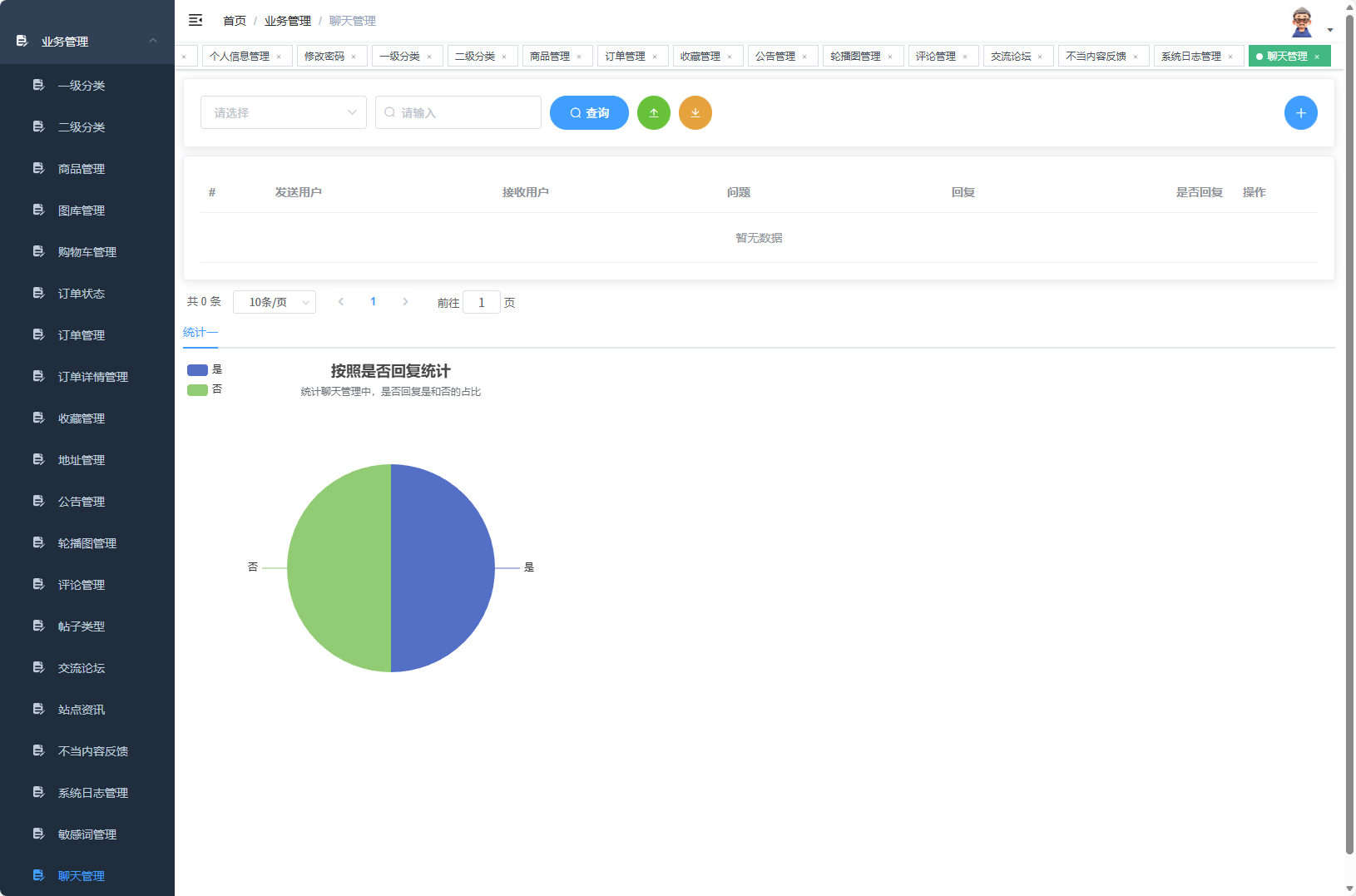Collapse the sidebar with the hamburger icon
This screenshot has width=1356, height=896.
(x=195, y=20)
